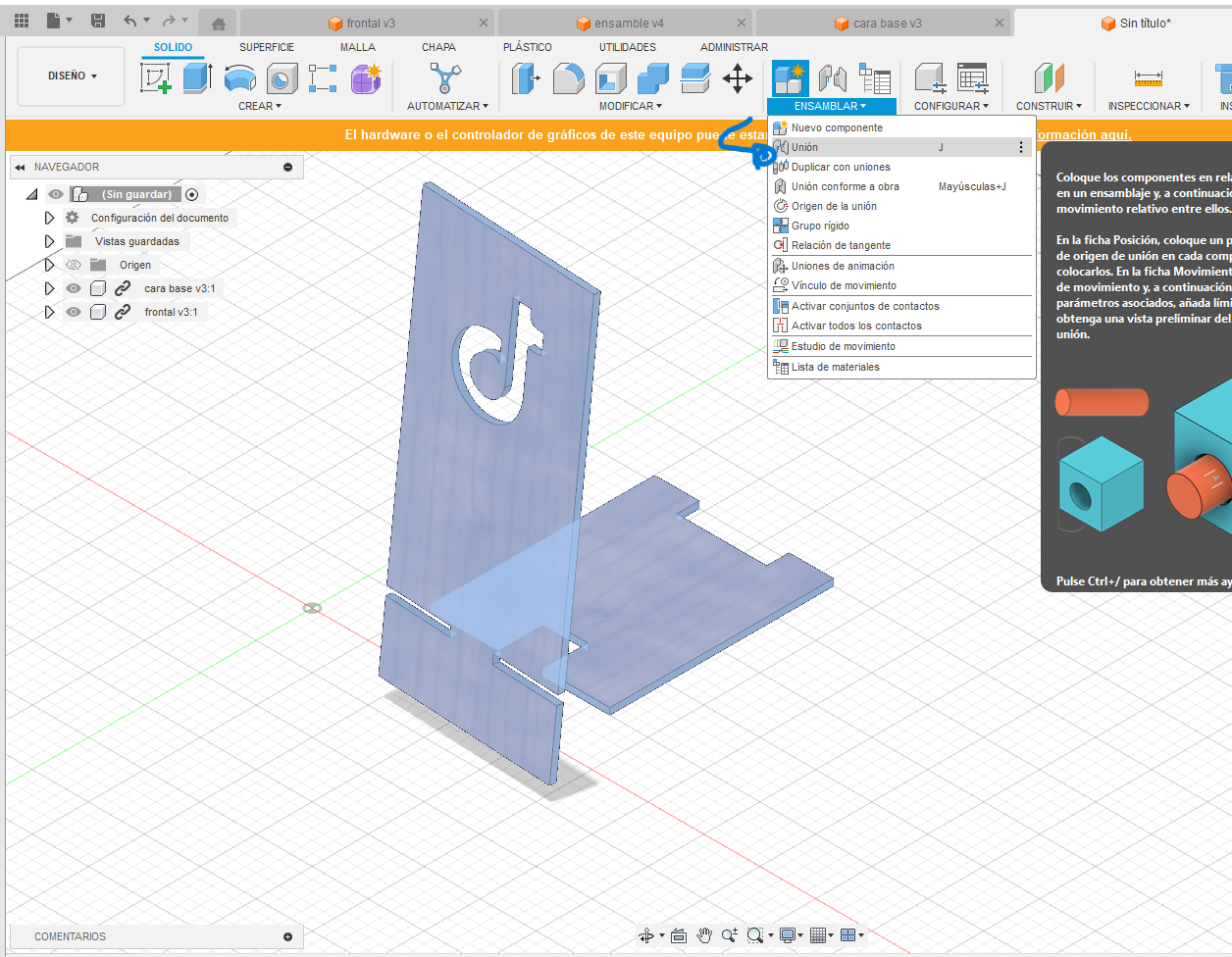Click the purple Create Form icon
Viewport: 1232px width, 957px height.
[x=366, y=77]
